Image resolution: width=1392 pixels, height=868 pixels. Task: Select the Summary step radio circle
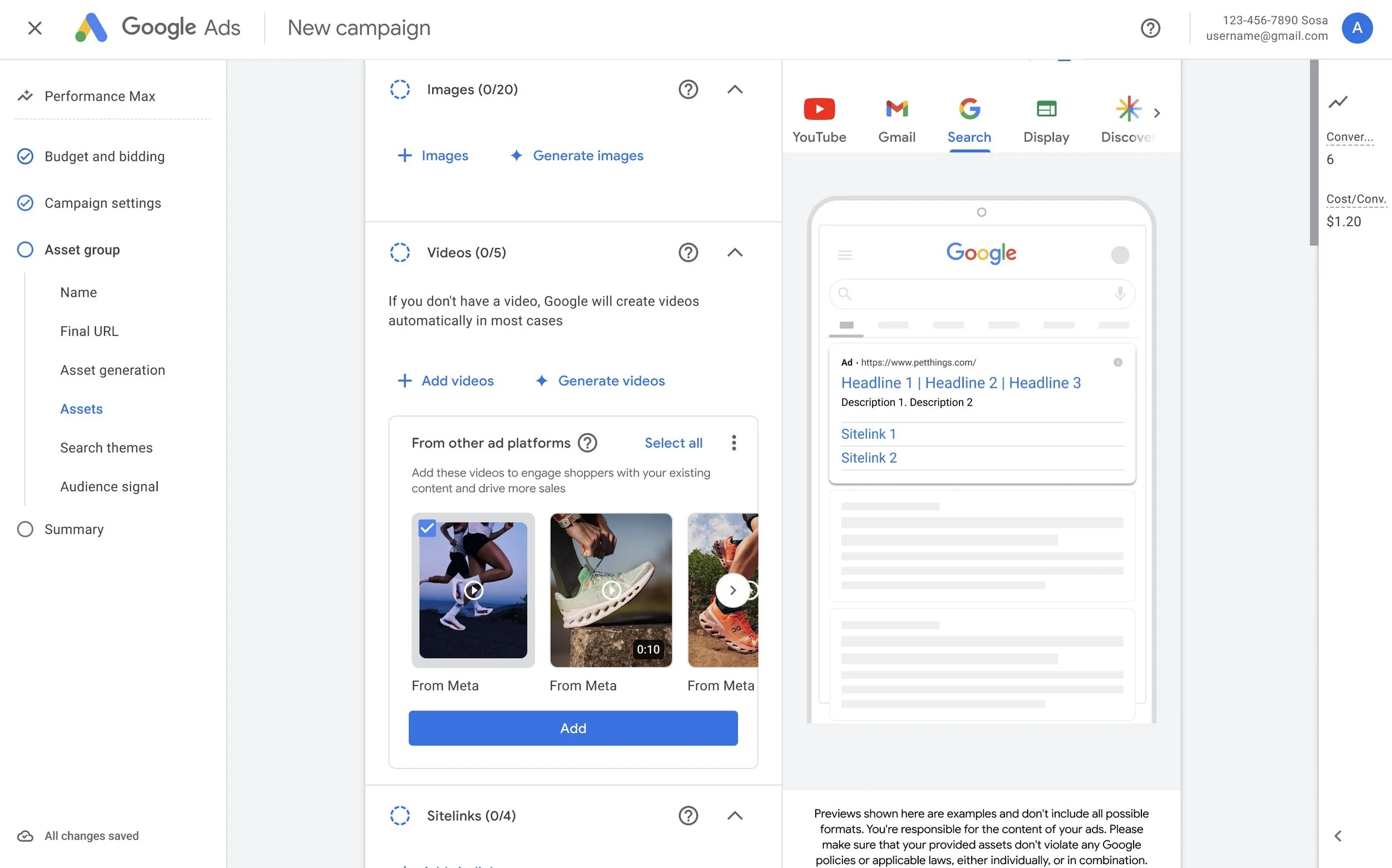(25, 529)
